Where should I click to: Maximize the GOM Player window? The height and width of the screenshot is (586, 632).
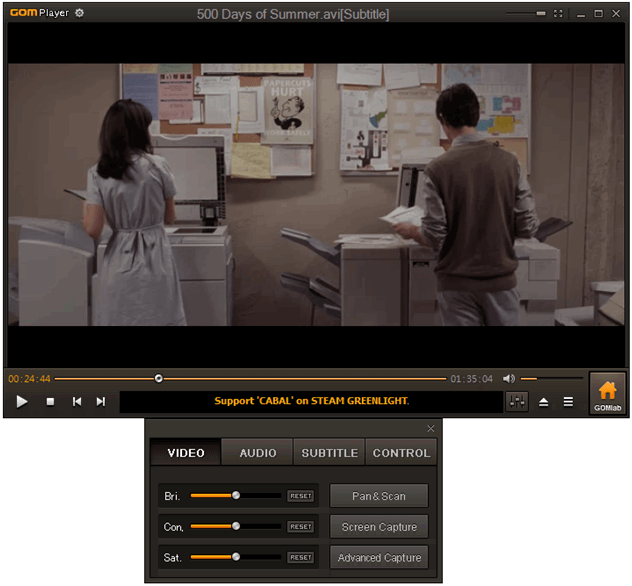[599, 14]
